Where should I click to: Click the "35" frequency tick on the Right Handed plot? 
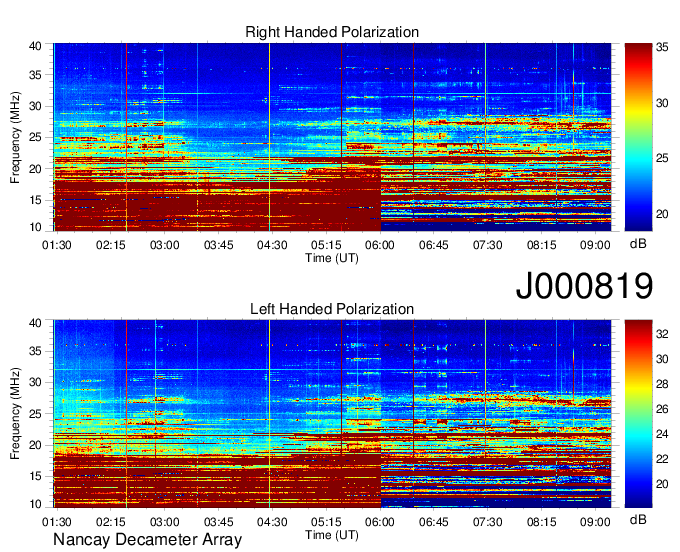tap(36, 75)
